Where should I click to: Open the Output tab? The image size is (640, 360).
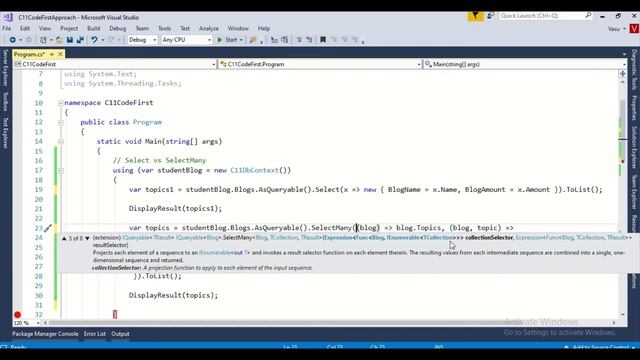click(120, 334)
